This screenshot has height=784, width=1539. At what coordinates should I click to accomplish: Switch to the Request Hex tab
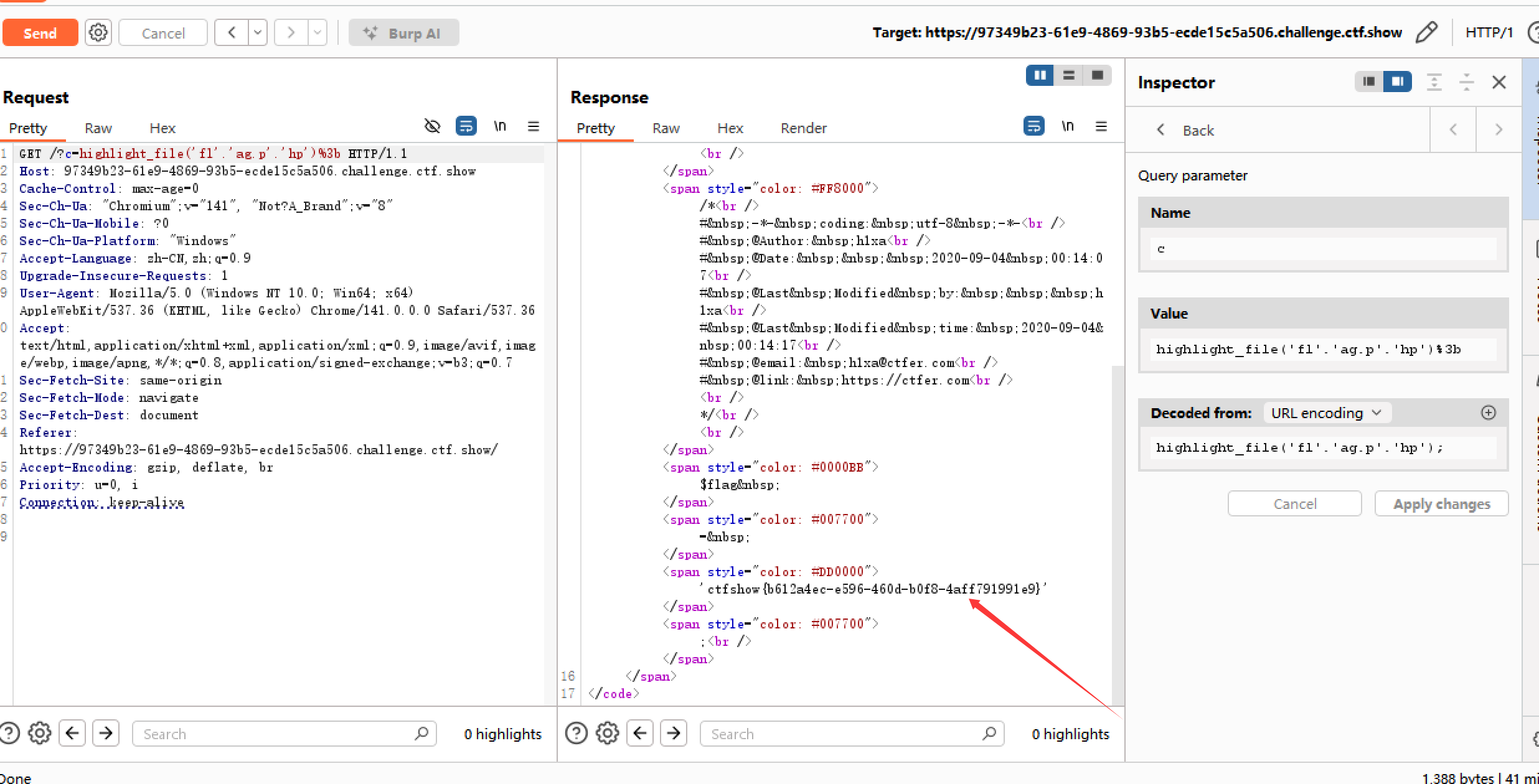pos(162,128)
